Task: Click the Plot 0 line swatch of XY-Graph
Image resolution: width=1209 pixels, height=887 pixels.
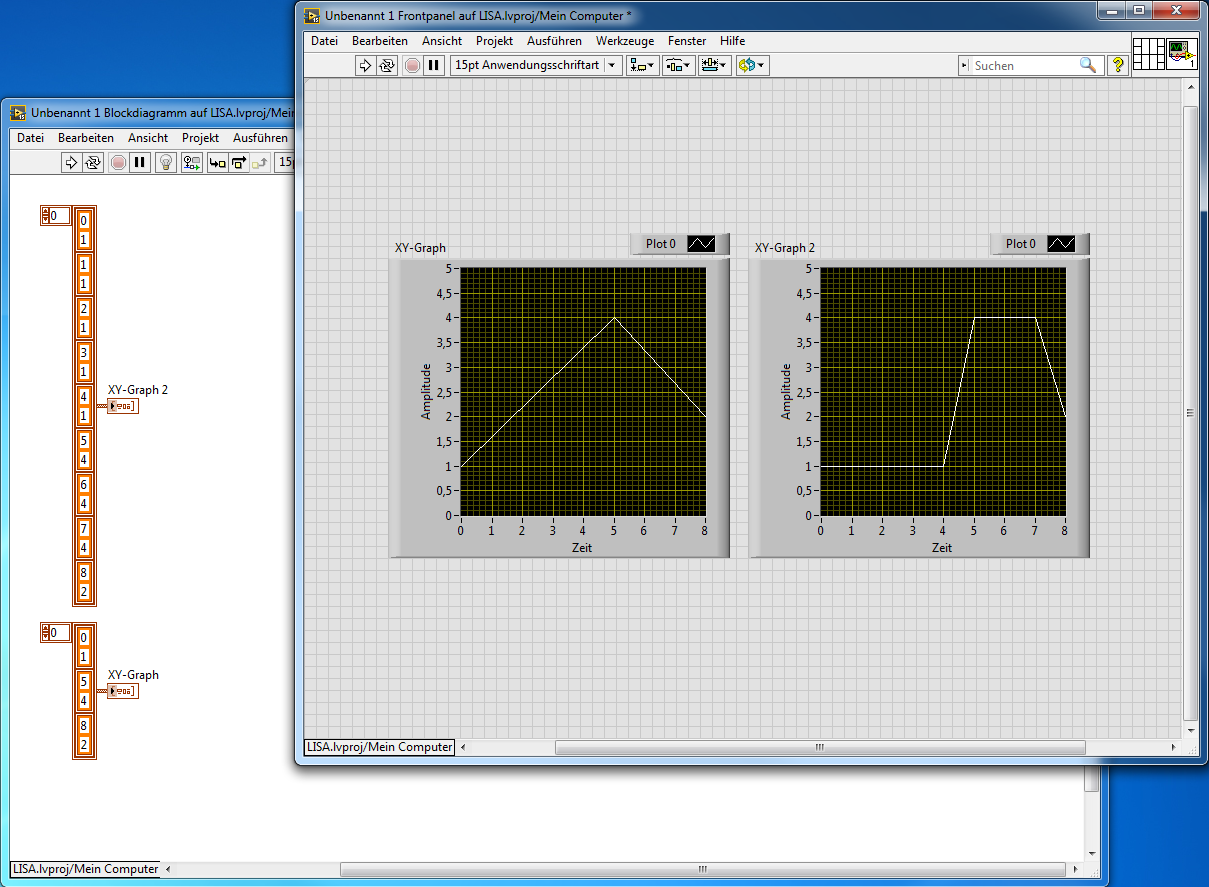Action: click(702, 244)
